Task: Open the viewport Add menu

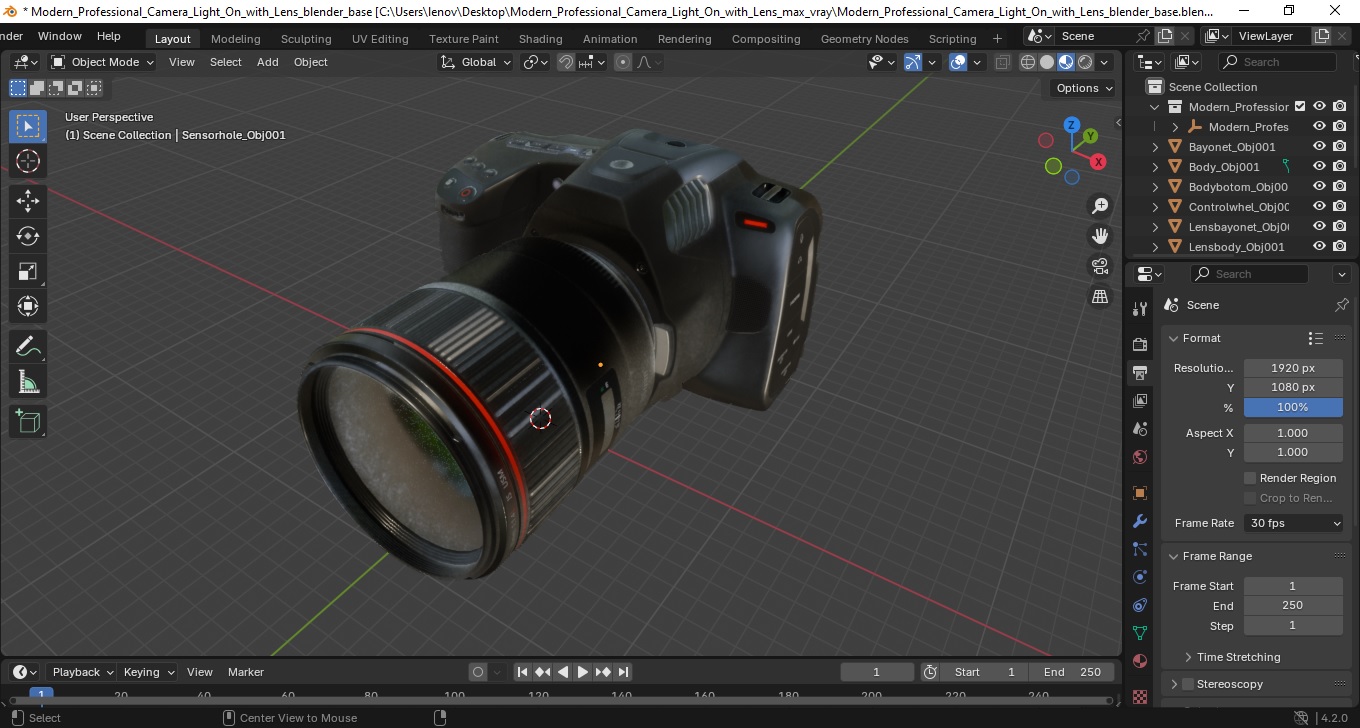Action: click(x=267, y=62)
